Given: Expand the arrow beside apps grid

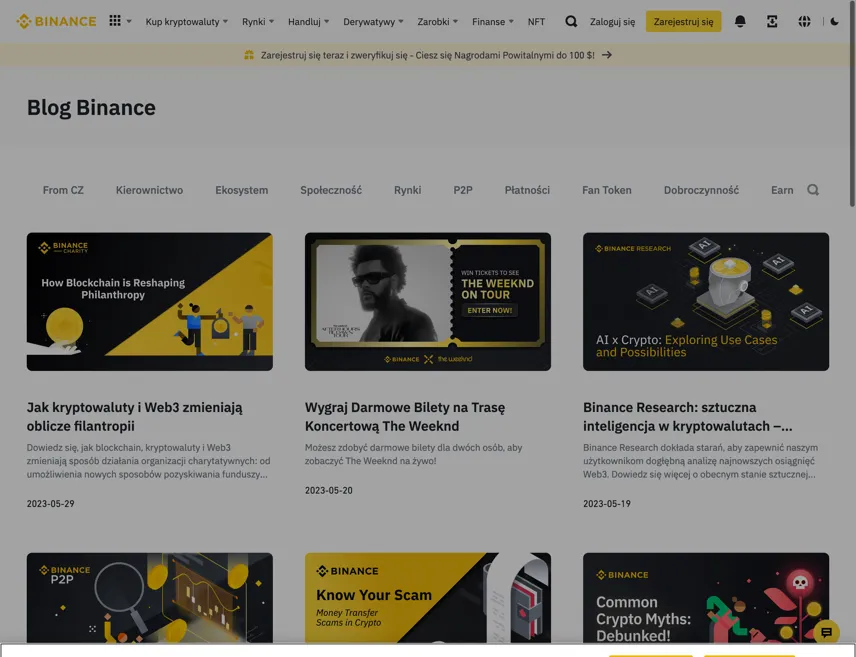Looking at the screenshot, I should point(129,22).
